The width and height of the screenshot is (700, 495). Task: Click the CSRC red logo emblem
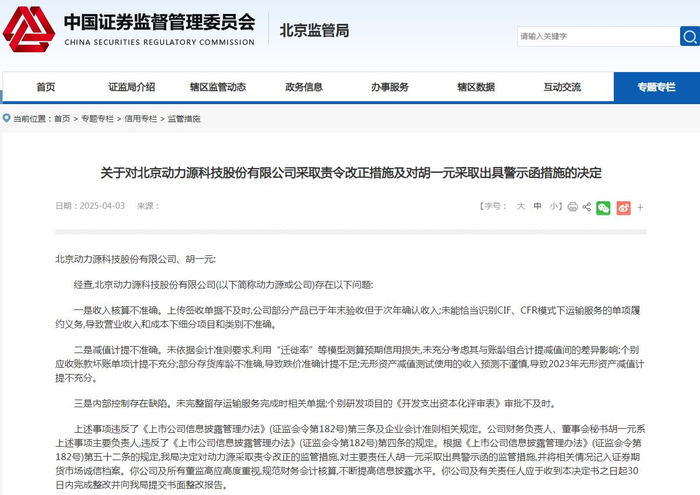point(29,29)
